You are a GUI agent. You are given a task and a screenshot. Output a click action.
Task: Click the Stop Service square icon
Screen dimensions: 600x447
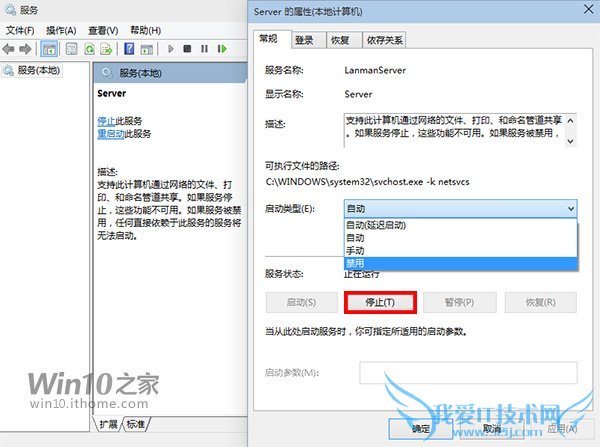[x=187, y=49]
